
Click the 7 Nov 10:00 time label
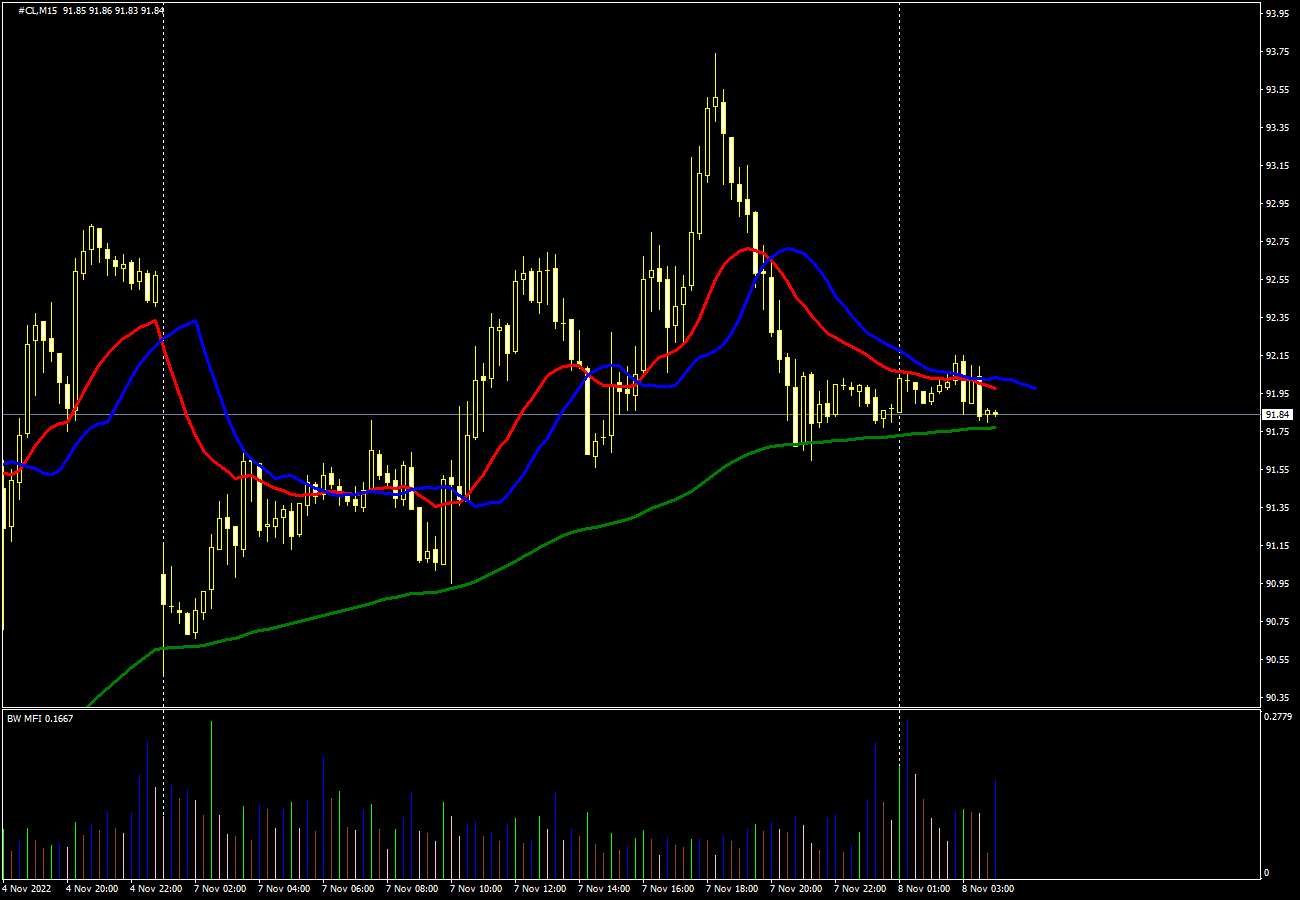tap(476, 888)
